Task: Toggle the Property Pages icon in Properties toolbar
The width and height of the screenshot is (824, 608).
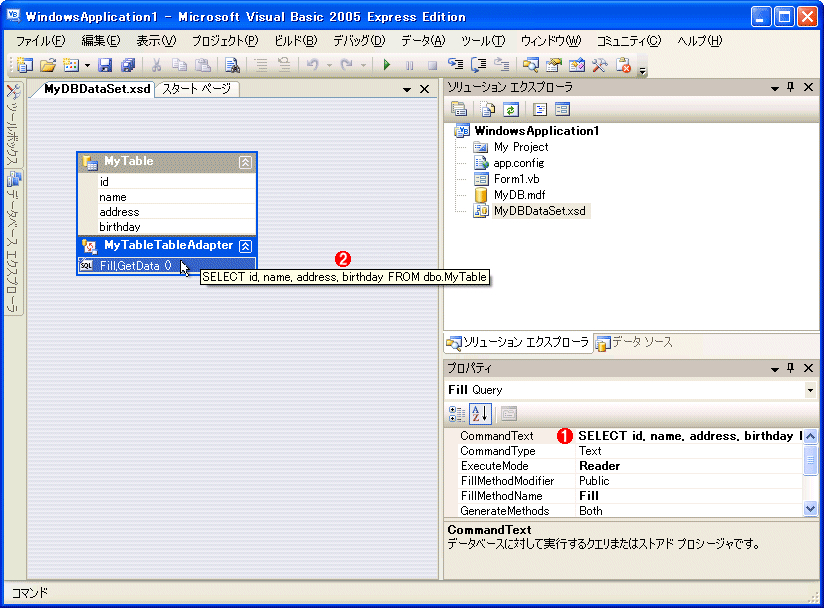Action: (508, 413)
